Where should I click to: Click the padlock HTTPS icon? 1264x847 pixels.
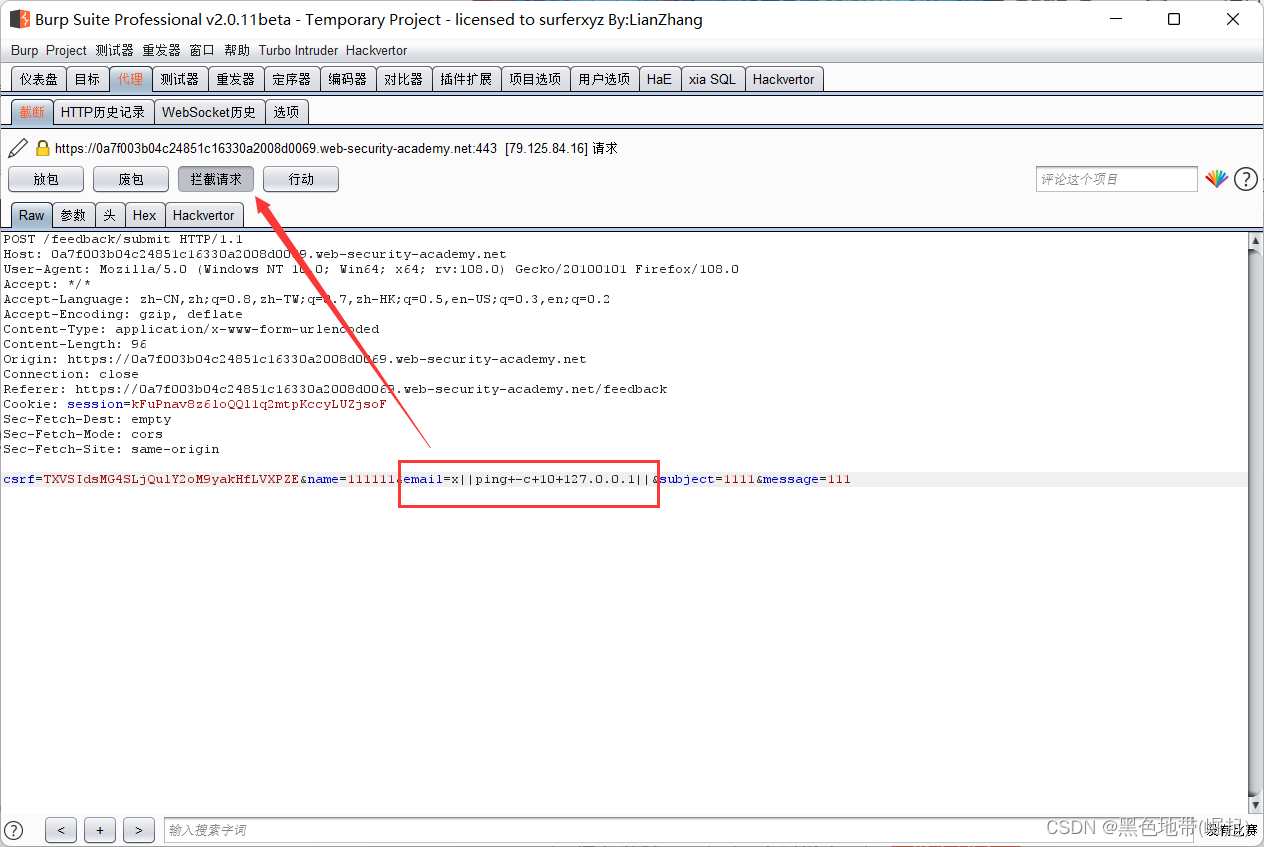pyautogui.click(x=42, y=148)
